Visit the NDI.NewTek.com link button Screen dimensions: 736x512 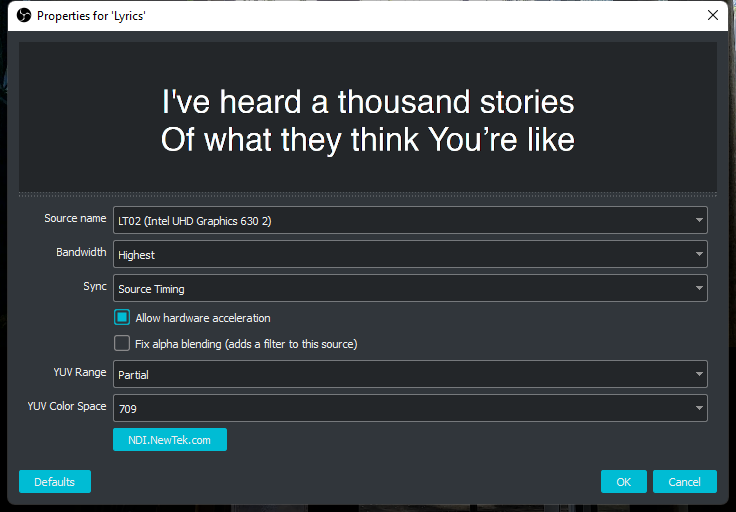(170, 440)
